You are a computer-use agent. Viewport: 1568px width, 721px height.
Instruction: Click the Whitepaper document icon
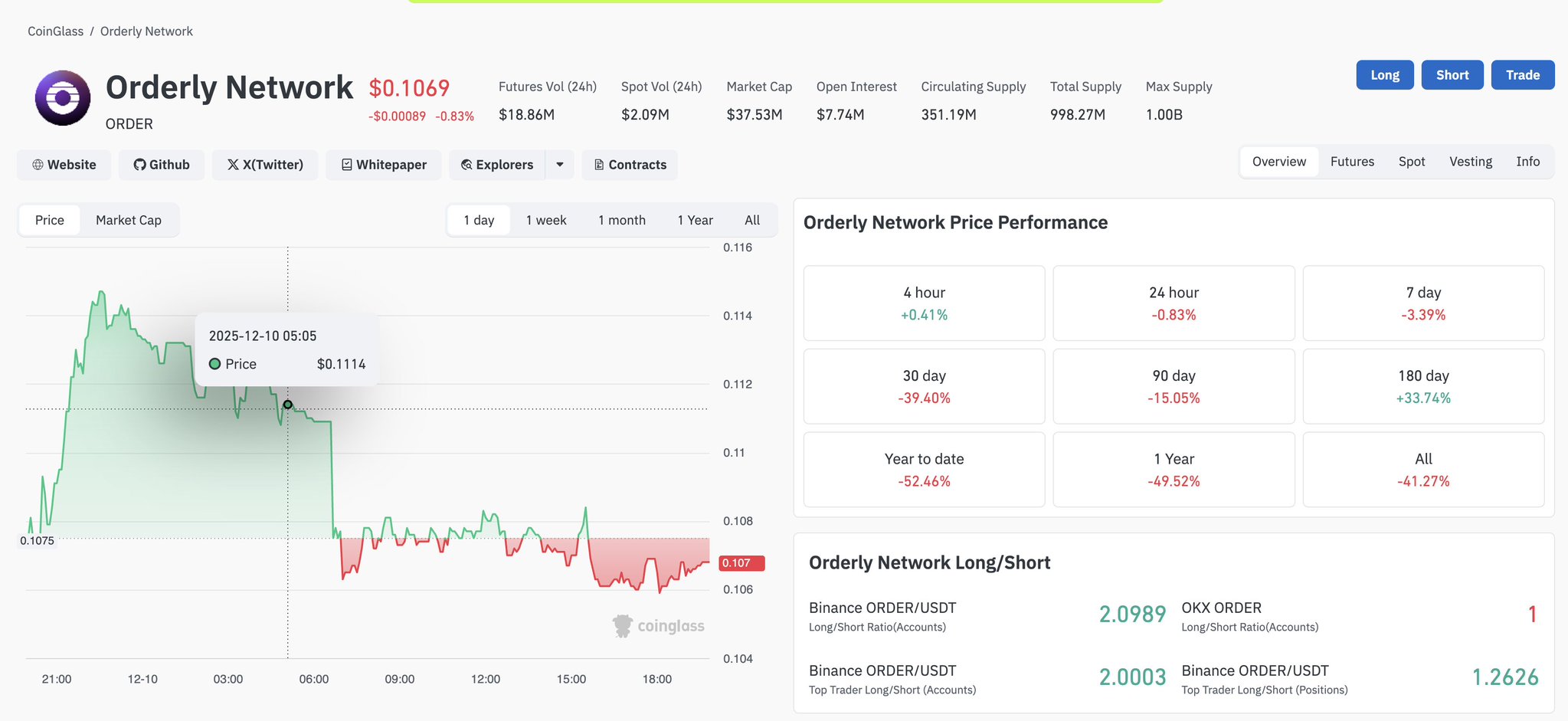pyautogui.click(x=347, y=165)
